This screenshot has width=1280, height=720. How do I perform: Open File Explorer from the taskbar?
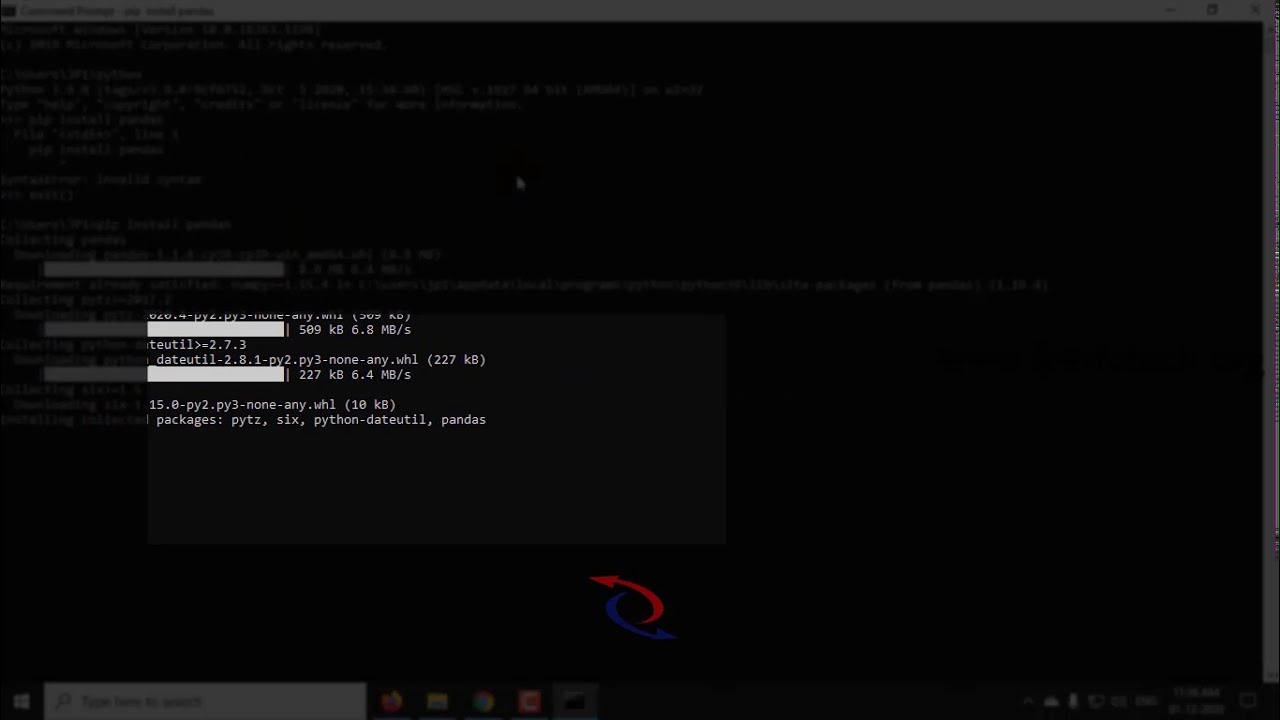coord(437,702)
